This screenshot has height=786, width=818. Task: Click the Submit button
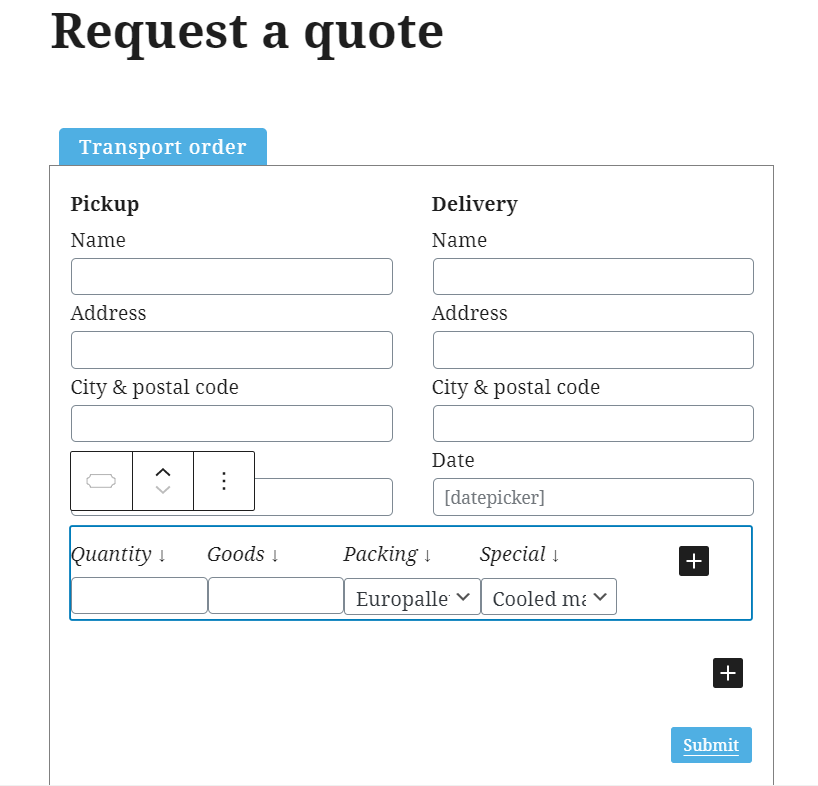click(711, 745)
